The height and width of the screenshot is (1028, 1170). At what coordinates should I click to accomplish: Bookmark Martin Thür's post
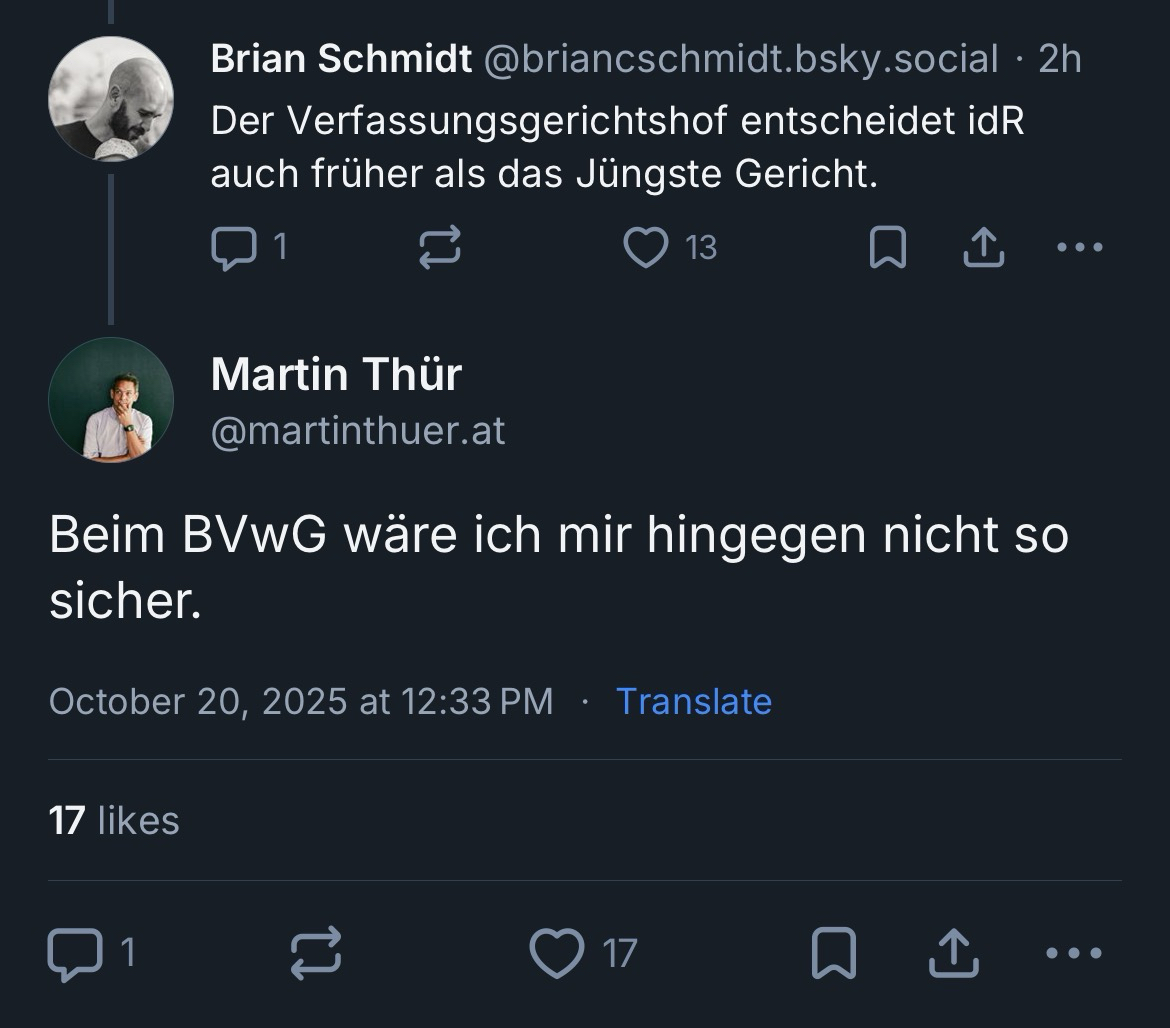click(833, 953)
